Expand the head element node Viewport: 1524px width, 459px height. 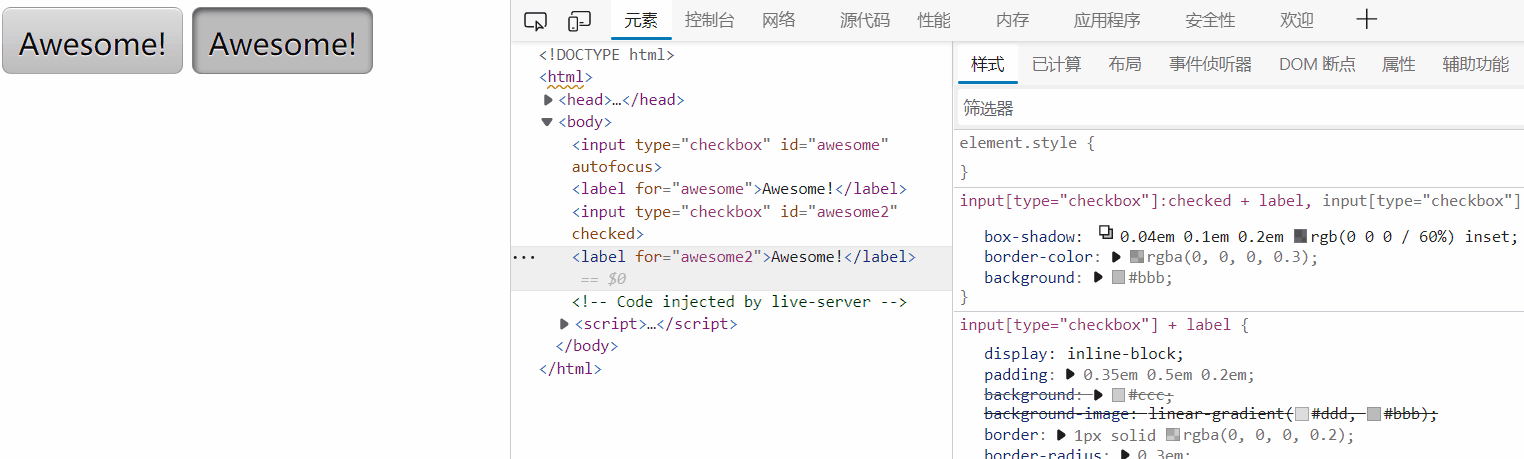click(x=548, y=100)
